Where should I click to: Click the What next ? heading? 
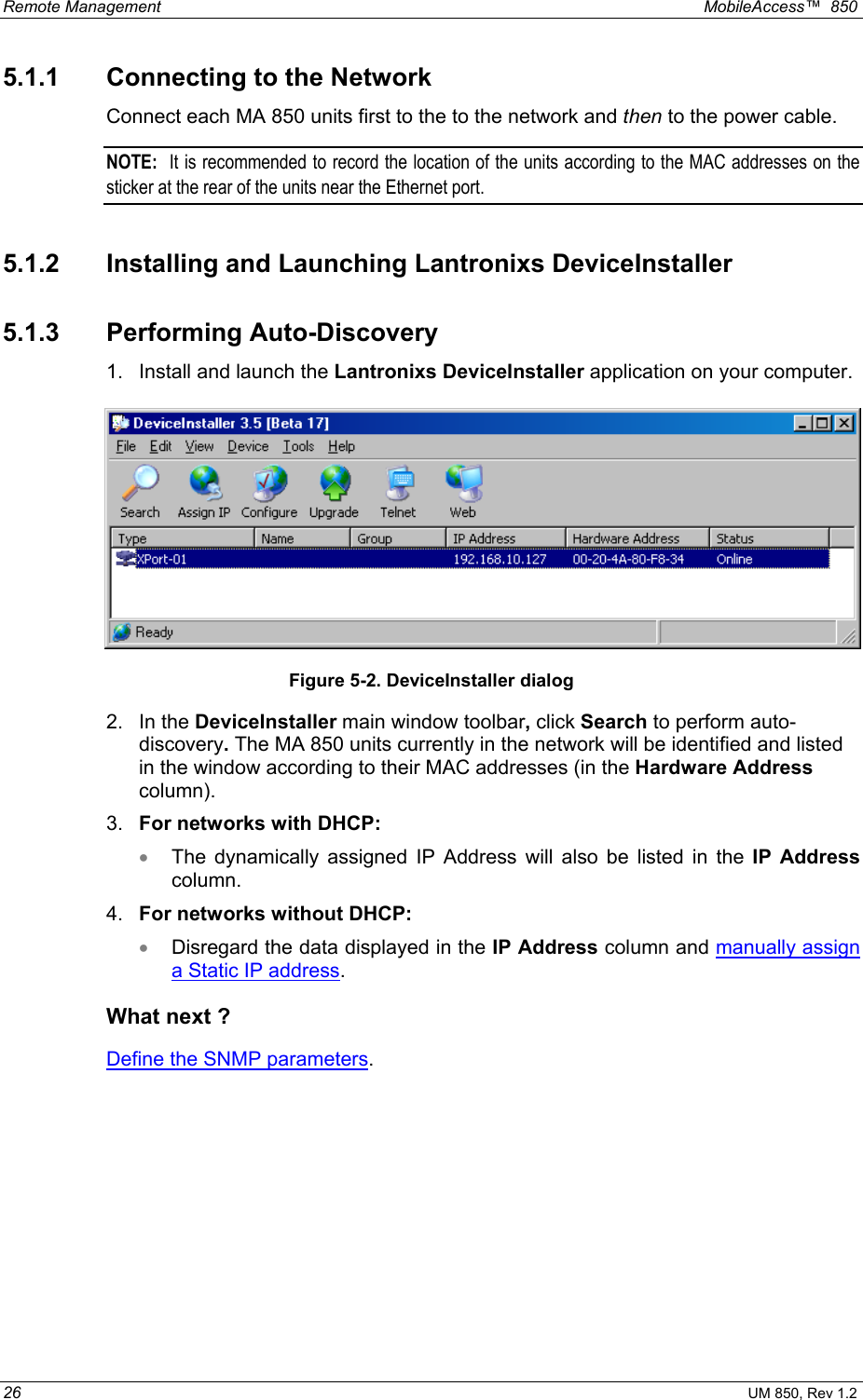168,1016
